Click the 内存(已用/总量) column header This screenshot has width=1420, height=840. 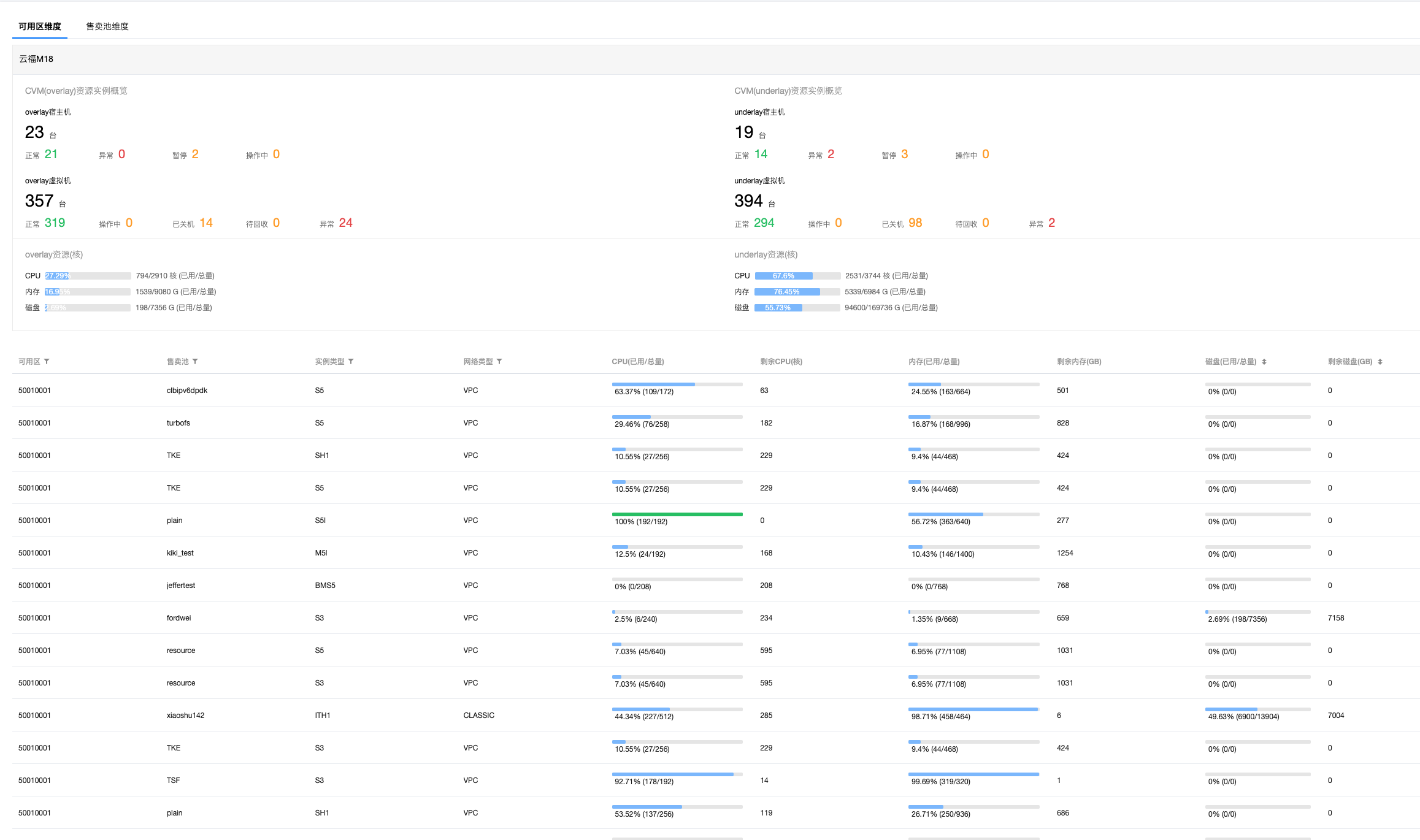(934, 362)
